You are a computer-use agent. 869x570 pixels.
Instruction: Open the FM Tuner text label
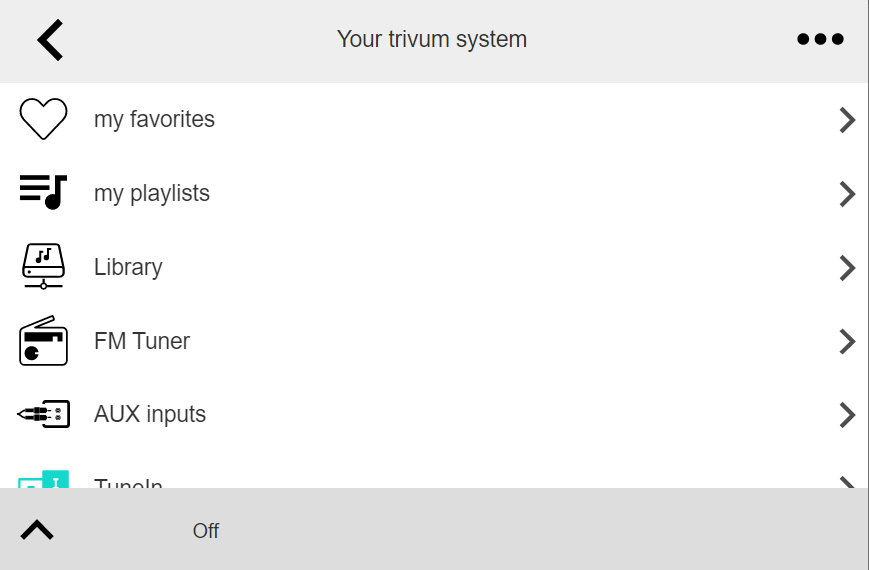pos(142,341)
